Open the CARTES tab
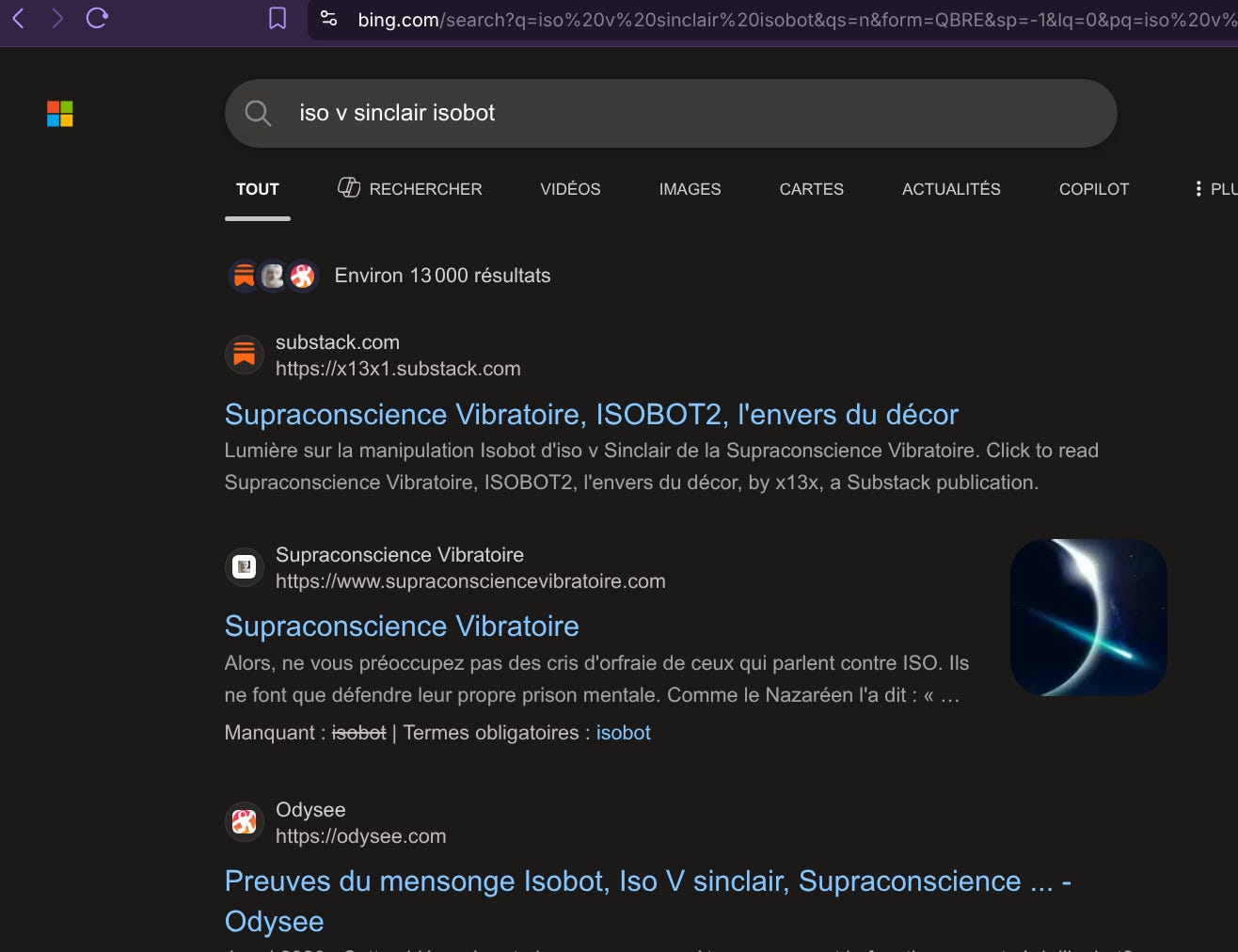 click(811, 189)
